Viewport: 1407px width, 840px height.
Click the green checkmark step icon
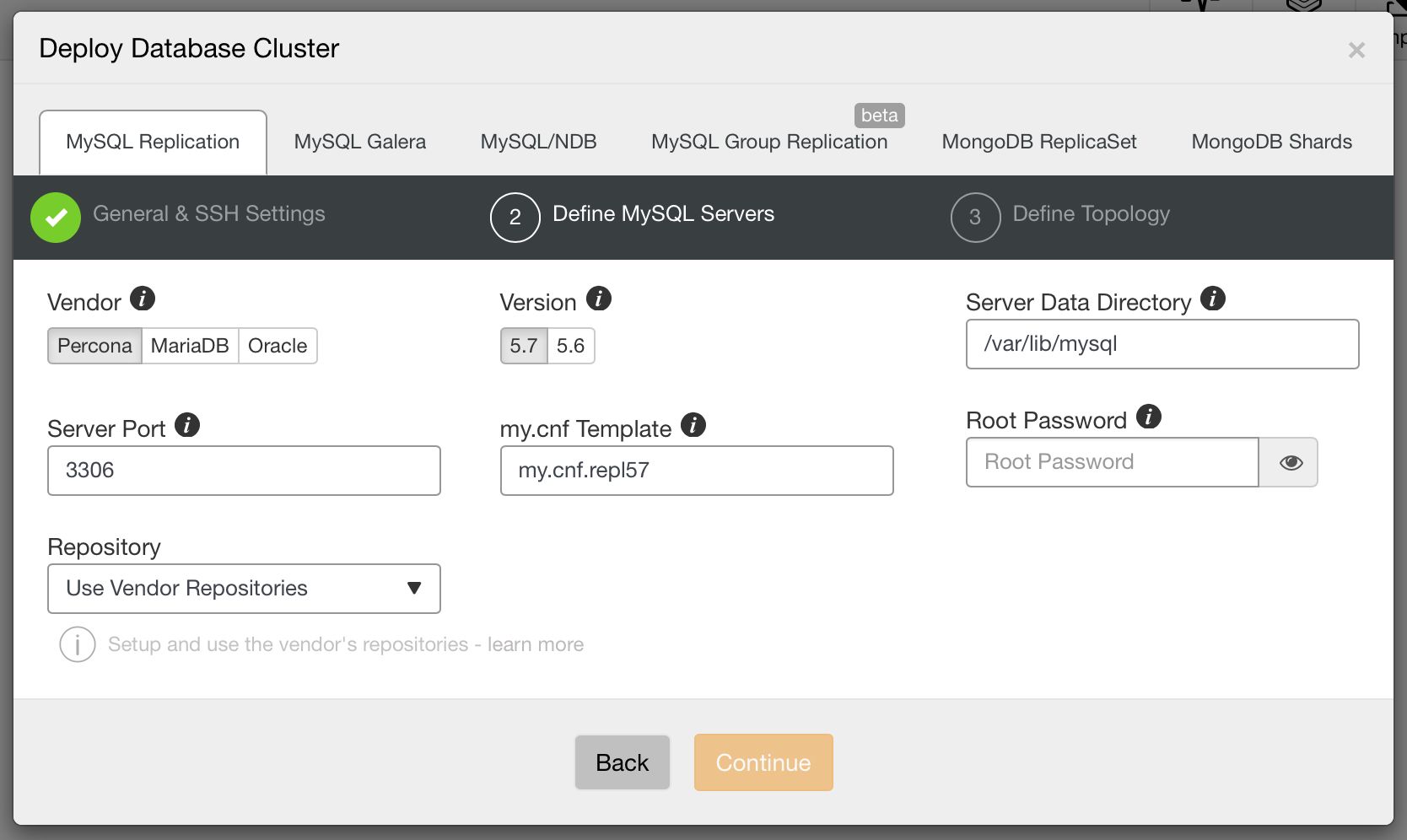[56, 218]
